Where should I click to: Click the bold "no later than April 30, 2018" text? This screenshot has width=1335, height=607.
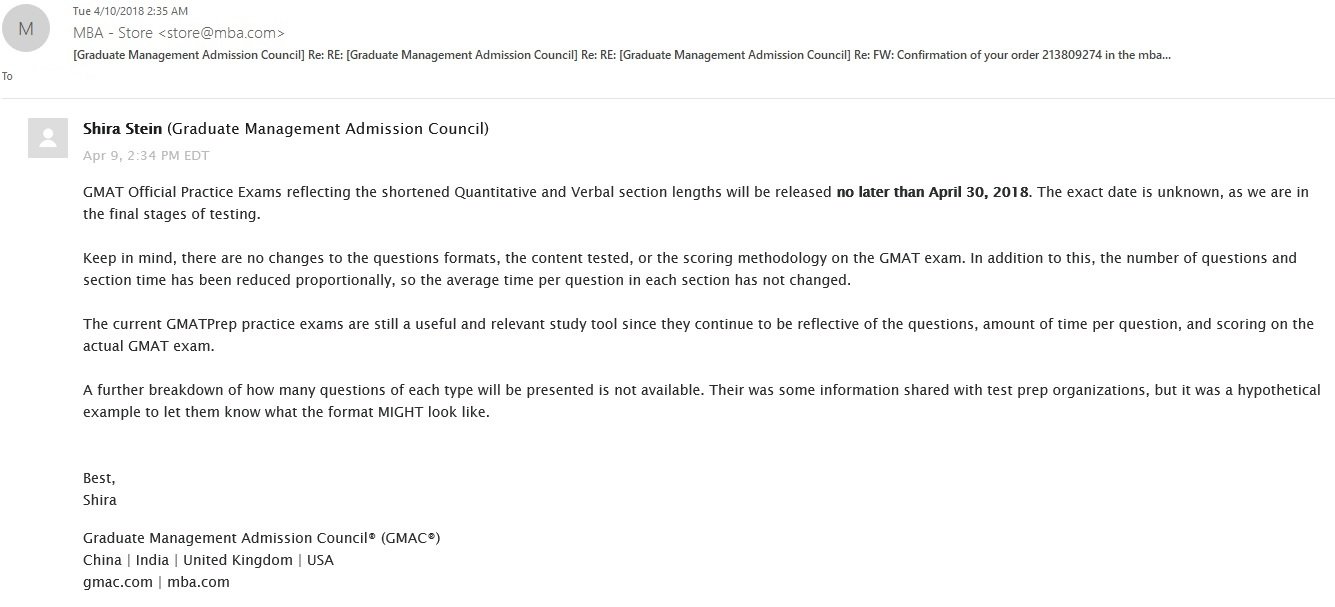[x=932, y=192]
